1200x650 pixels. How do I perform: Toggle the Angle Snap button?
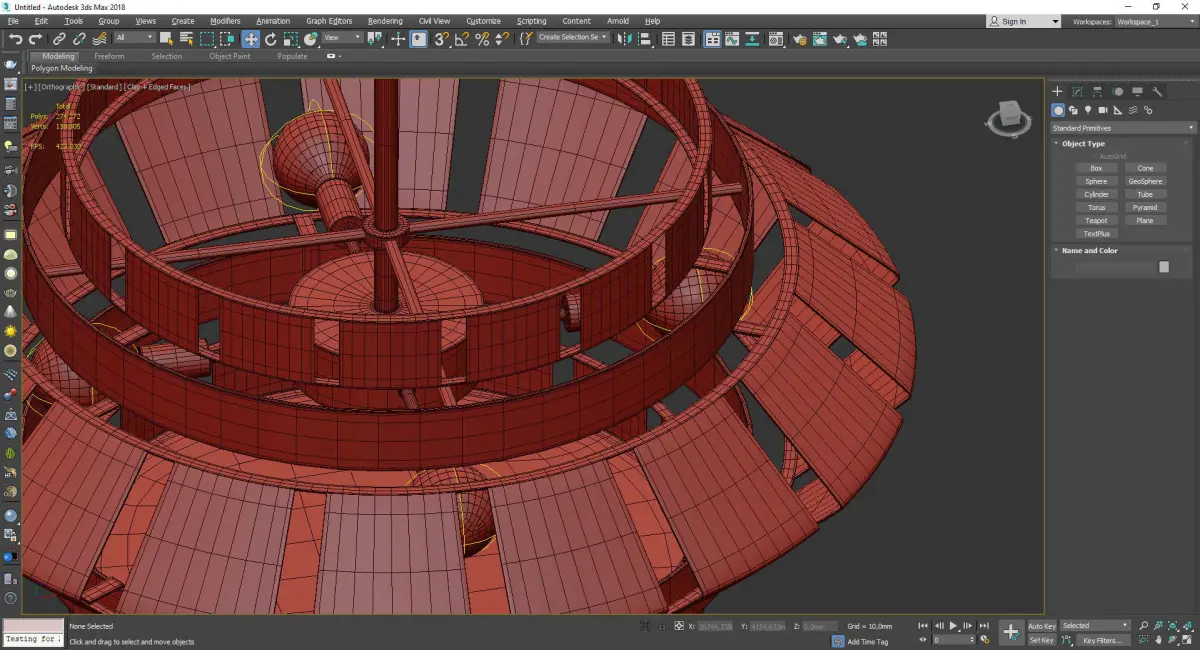point(462,39)
